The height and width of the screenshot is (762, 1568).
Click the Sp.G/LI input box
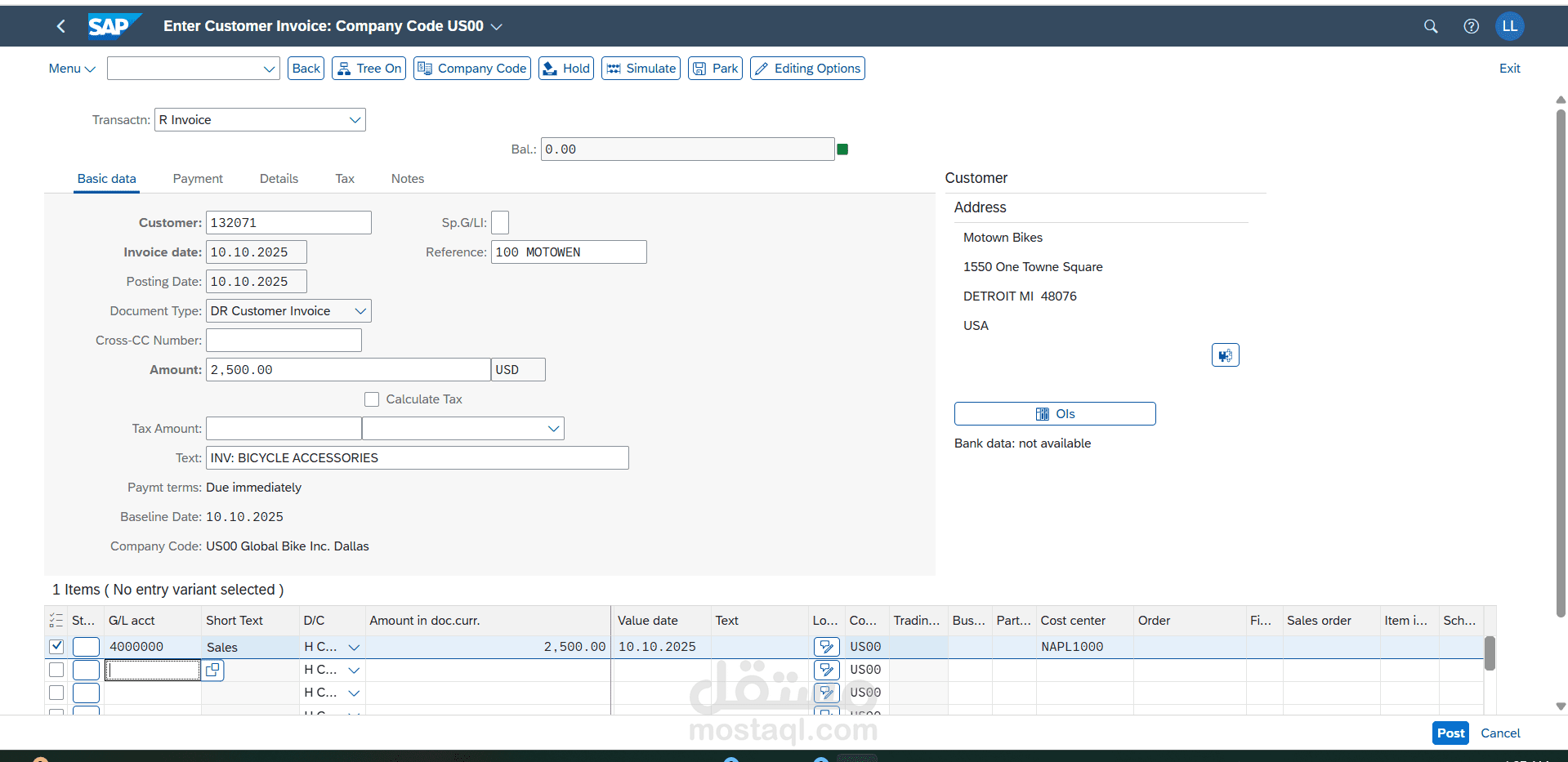500,223
